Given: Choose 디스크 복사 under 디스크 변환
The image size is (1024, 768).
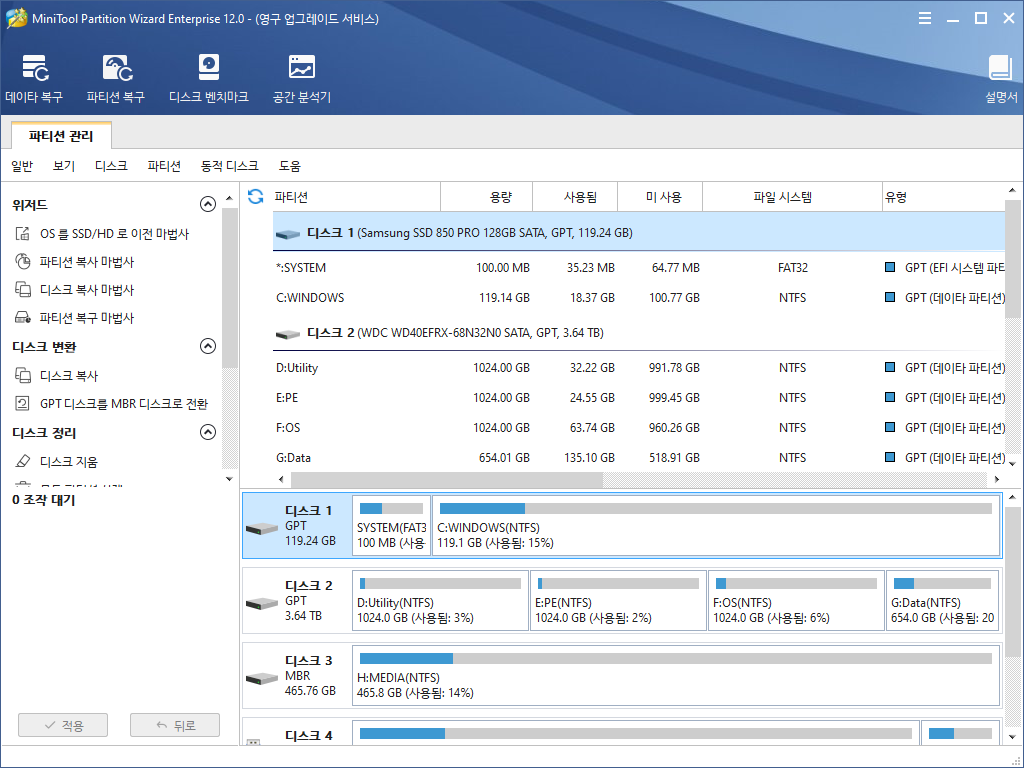Looking at the screenshot, I should point(56,376).
